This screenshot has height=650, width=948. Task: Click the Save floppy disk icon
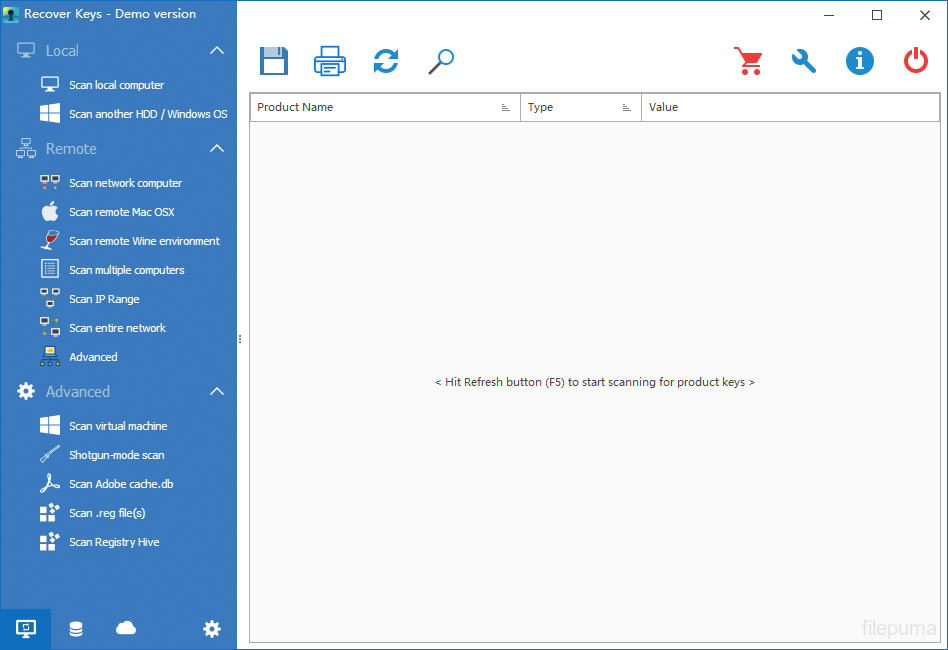click(x=274, y=61)
